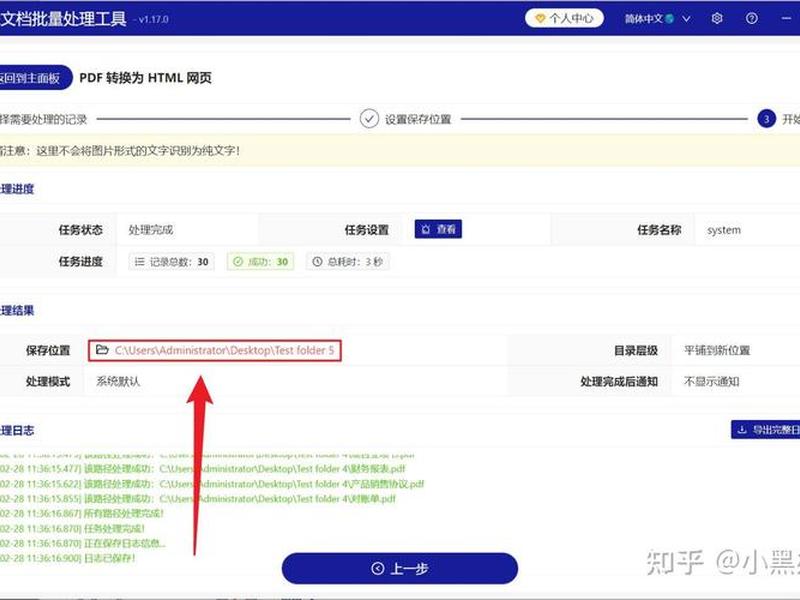This screenshot has height=600, width=800.
Task: Select the log line 正在保存日志信息
Action: (83, 543)
